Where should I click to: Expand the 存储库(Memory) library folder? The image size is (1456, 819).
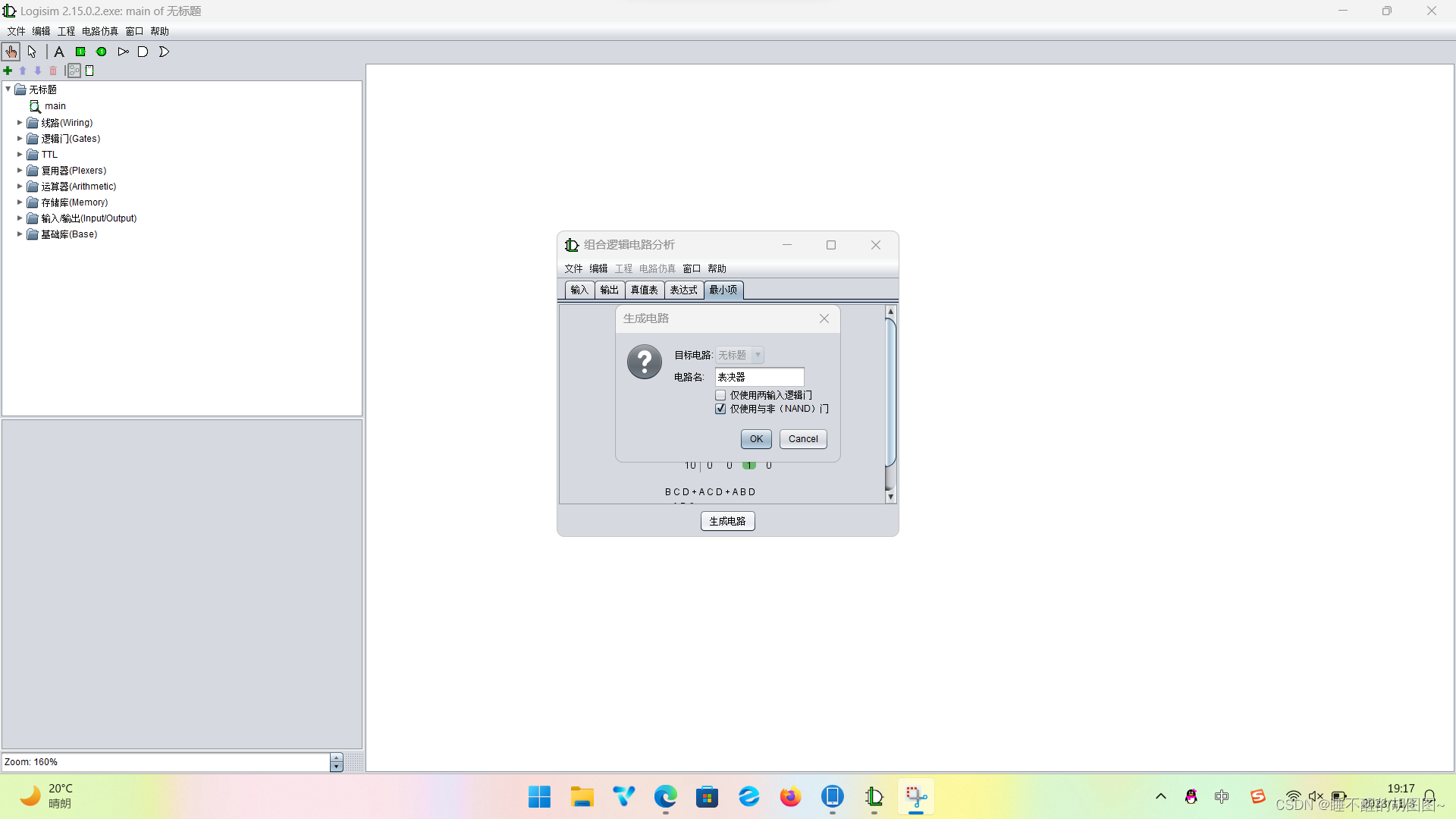click(x=20, y=202)
